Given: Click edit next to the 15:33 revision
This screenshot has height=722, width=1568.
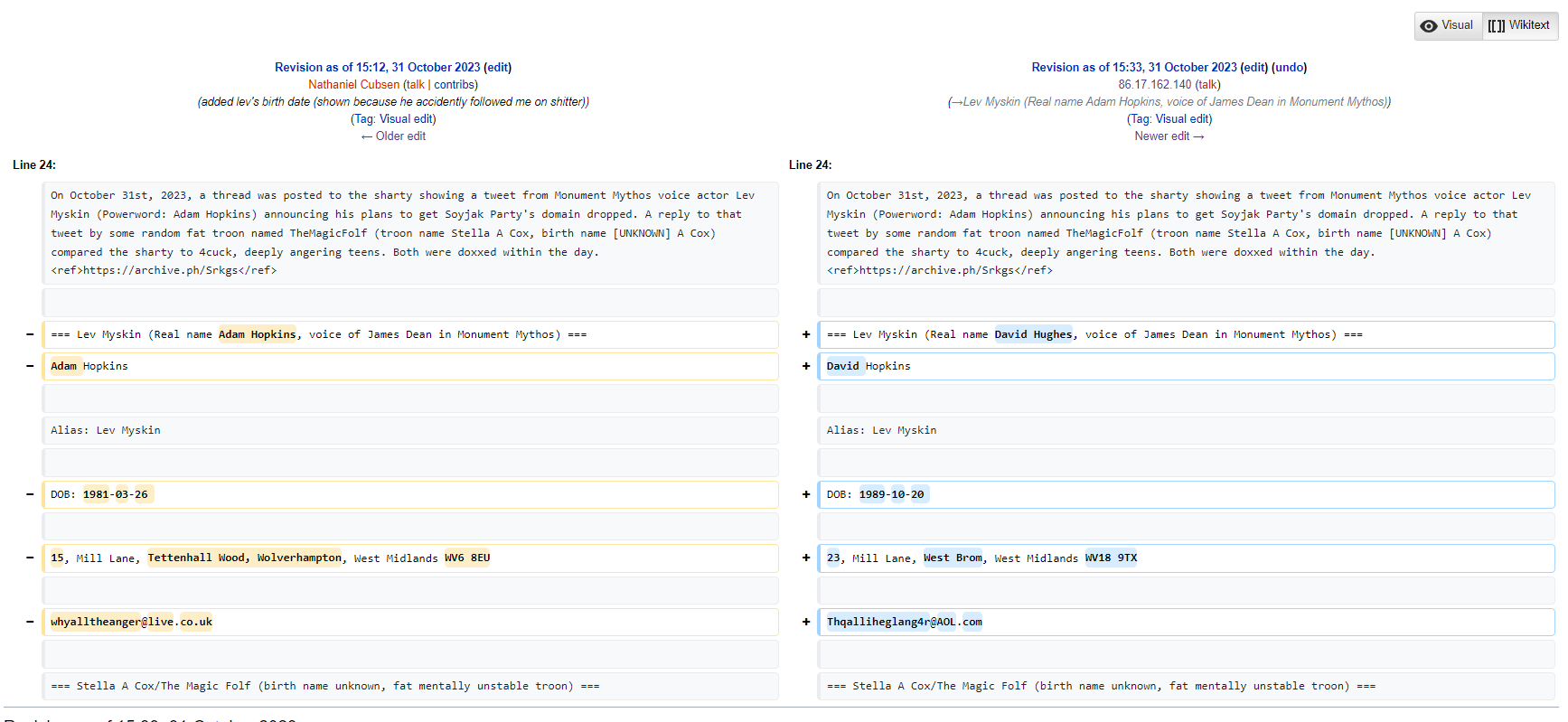Looking at the screenshot, I should [x=1253, y=68].
